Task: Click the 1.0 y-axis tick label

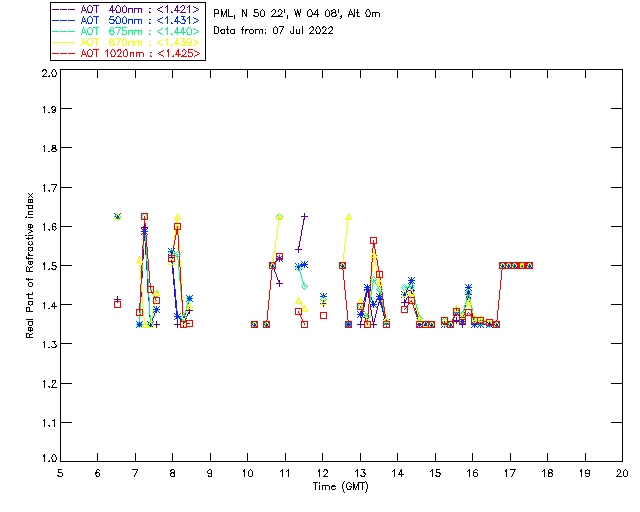Action: [x=49, y=458]
